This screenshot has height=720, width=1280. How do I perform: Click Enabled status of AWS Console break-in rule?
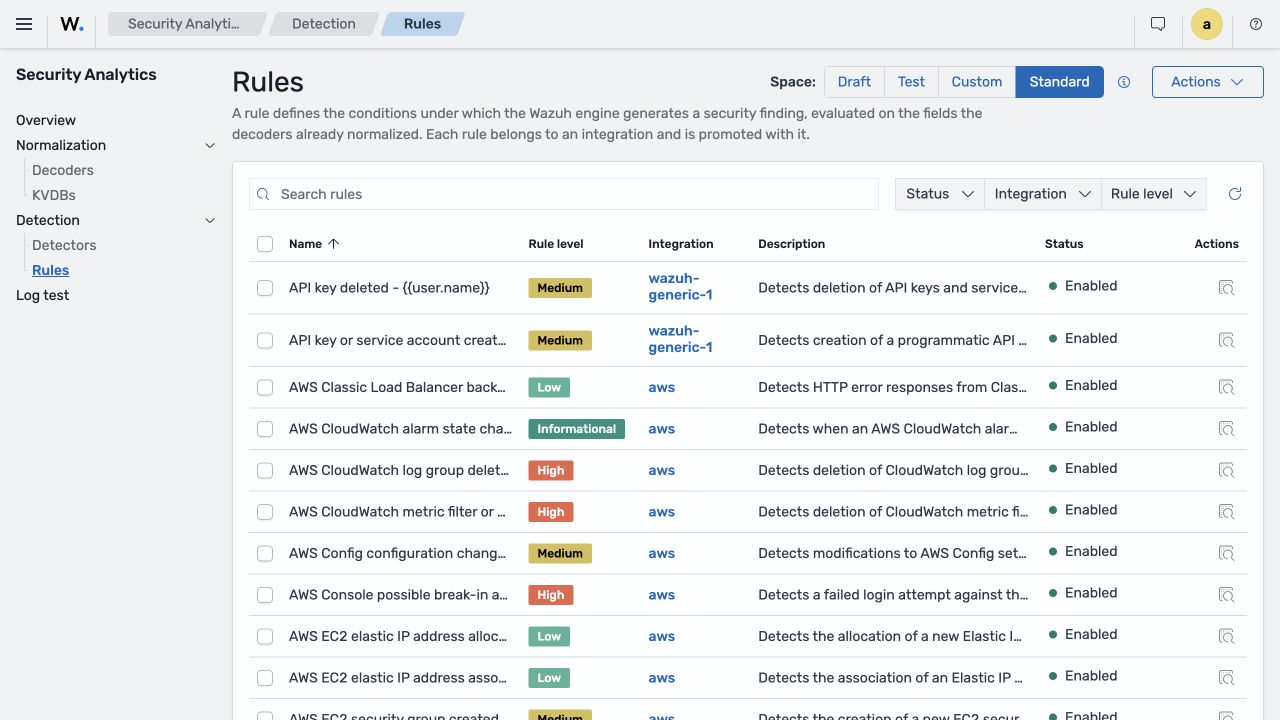click(1083, 593)
